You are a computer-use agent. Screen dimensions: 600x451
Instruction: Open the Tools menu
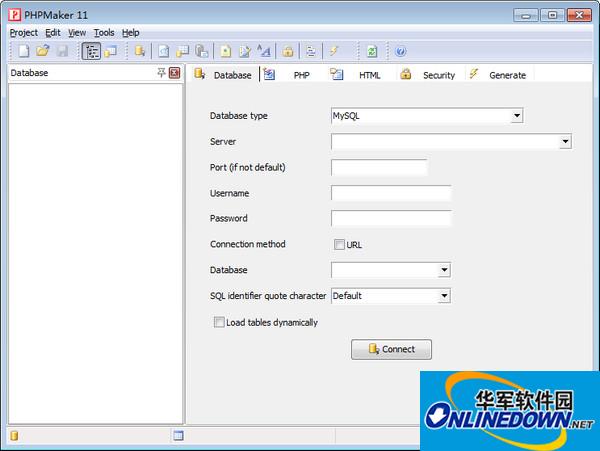pos(104,33)
